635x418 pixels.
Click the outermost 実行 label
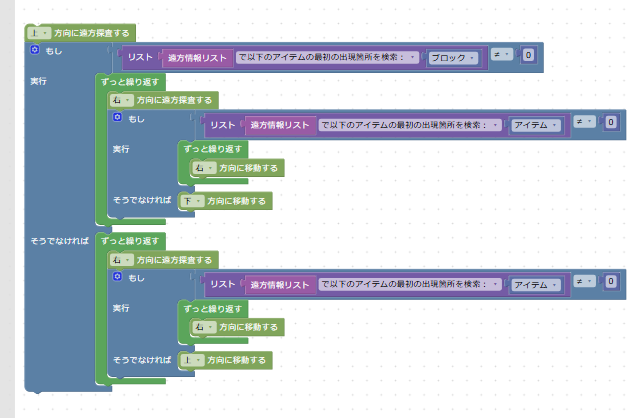click(38, 81)
